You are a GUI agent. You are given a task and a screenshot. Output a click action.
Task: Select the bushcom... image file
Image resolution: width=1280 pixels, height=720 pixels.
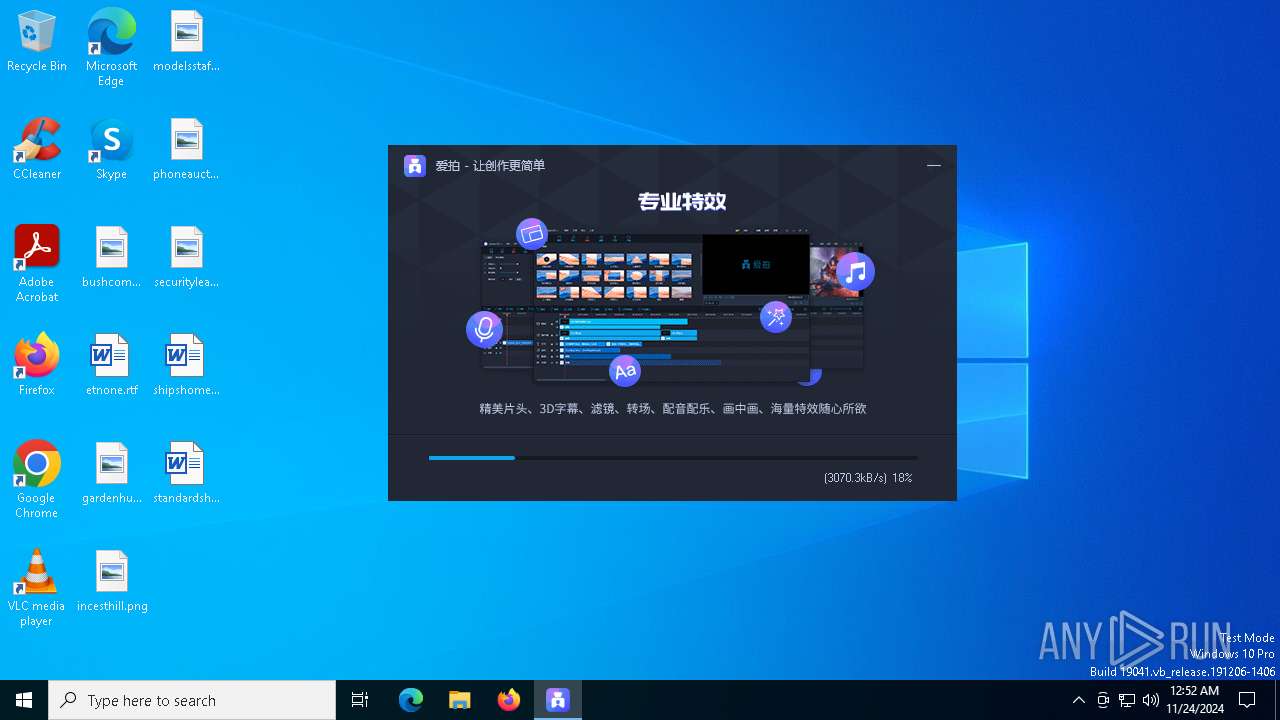pos(111,258)
